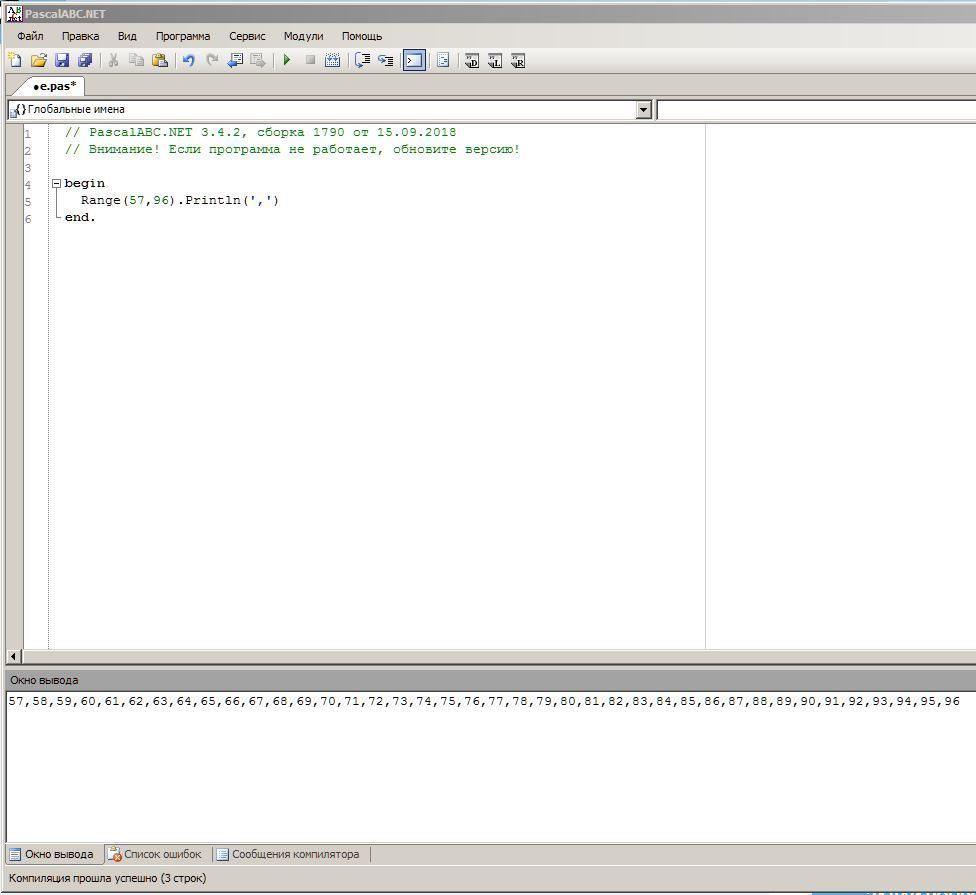This screenshot has width=976, height=895.
Task: Compile the program icon
Action: point(333,60)
